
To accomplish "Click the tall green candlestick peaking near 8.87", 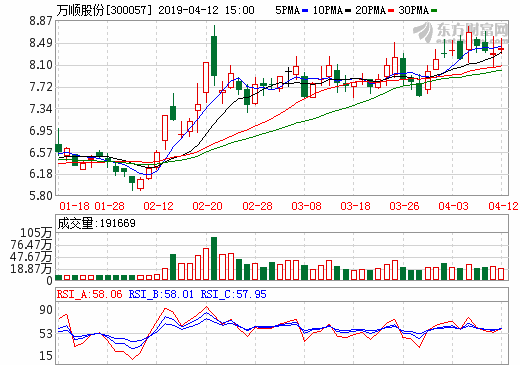I will point(214,56).
